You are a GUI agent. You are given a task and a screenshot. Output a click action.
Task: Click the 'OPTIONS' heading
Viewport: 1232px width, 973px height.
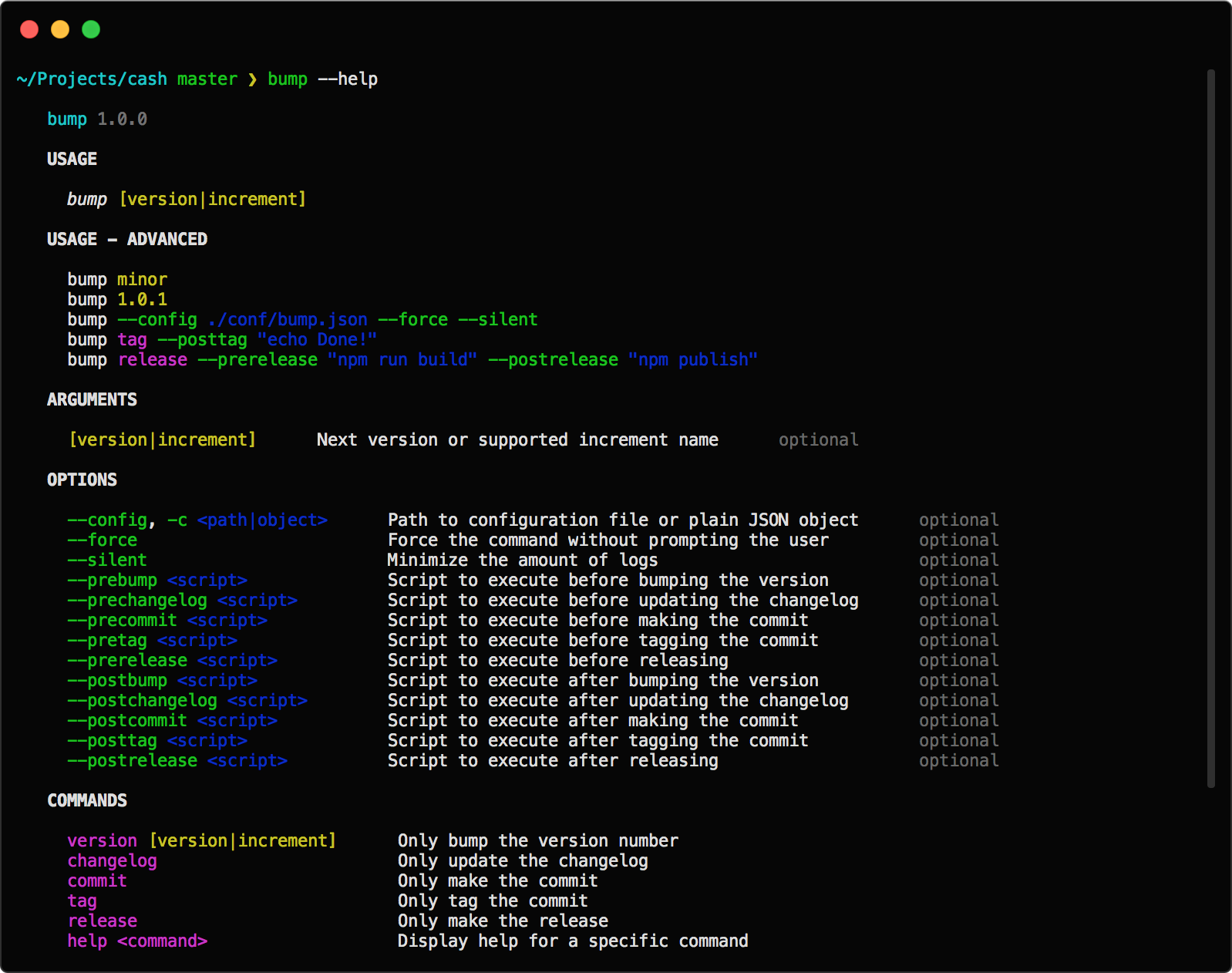[82, 480]
